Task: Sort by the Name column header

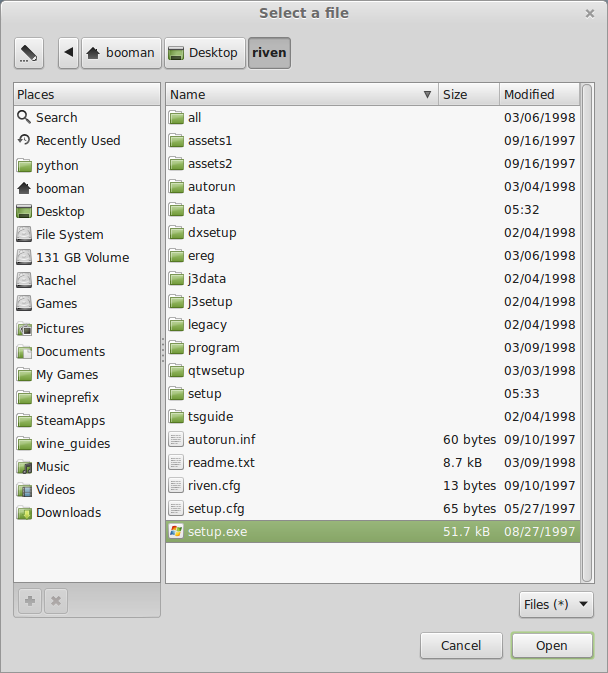Action: pyautogui.click(x=302, y=94)
